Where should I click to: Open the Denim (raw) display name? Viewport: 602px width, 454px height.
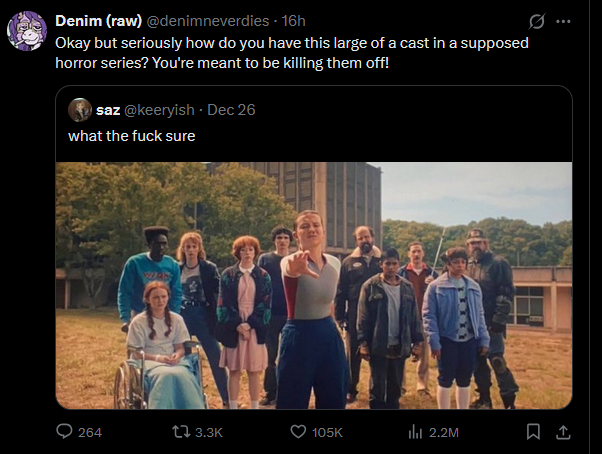click(99, 21)
